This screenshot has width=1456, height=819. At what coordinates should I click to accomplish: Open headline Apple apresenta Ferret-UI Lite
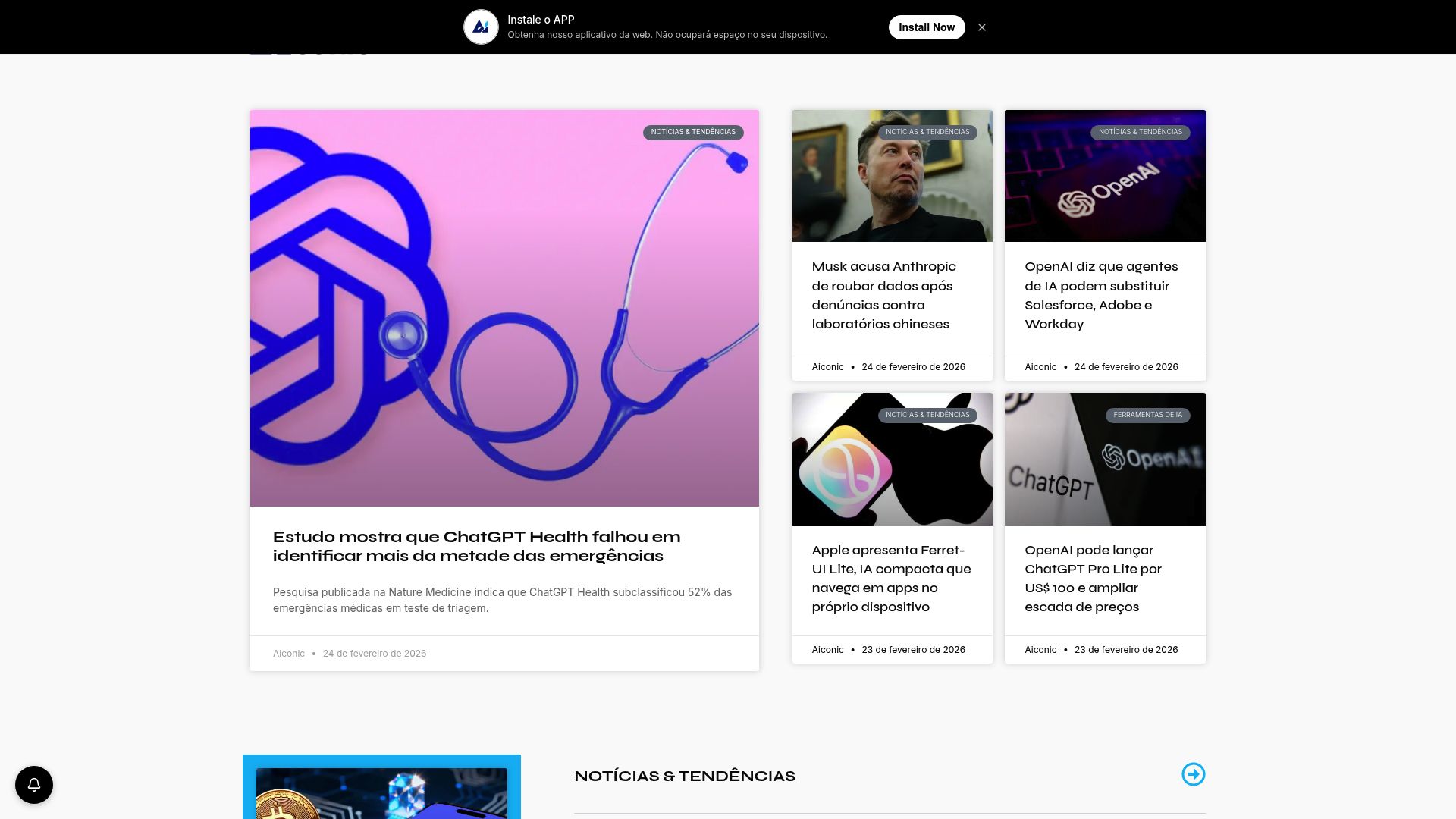tap(891, 578)
